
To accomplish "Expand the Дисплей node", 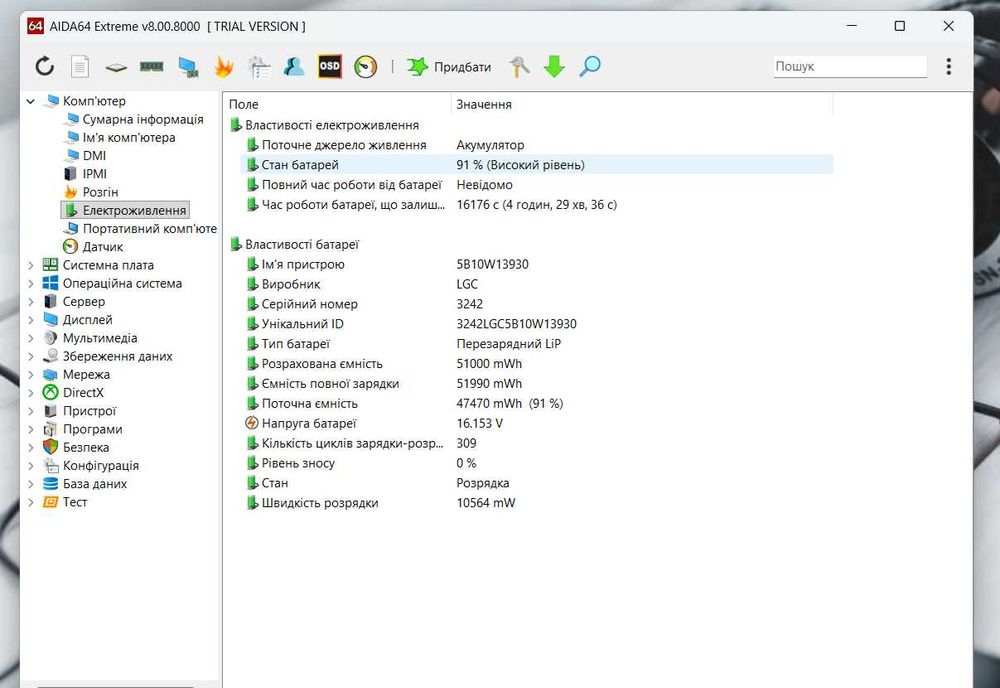I will coord(31,320).
